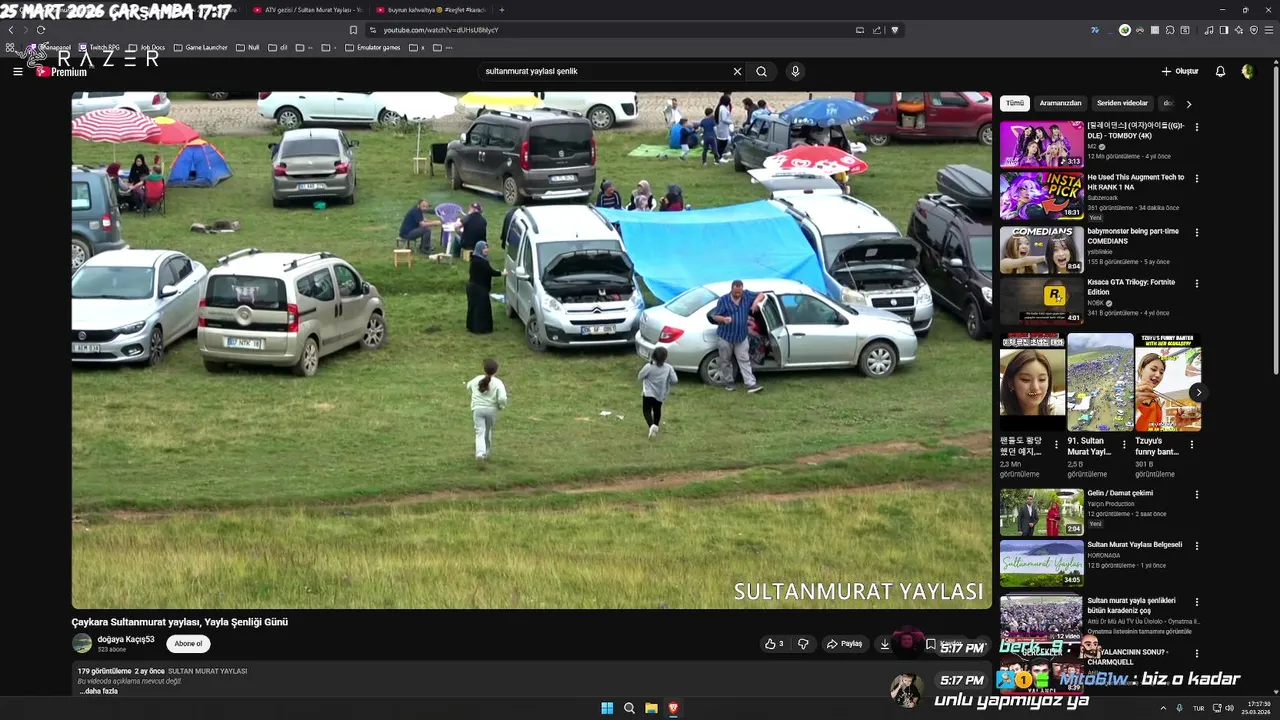Click the main video player
1280x720 pixels.
(531, 350)
